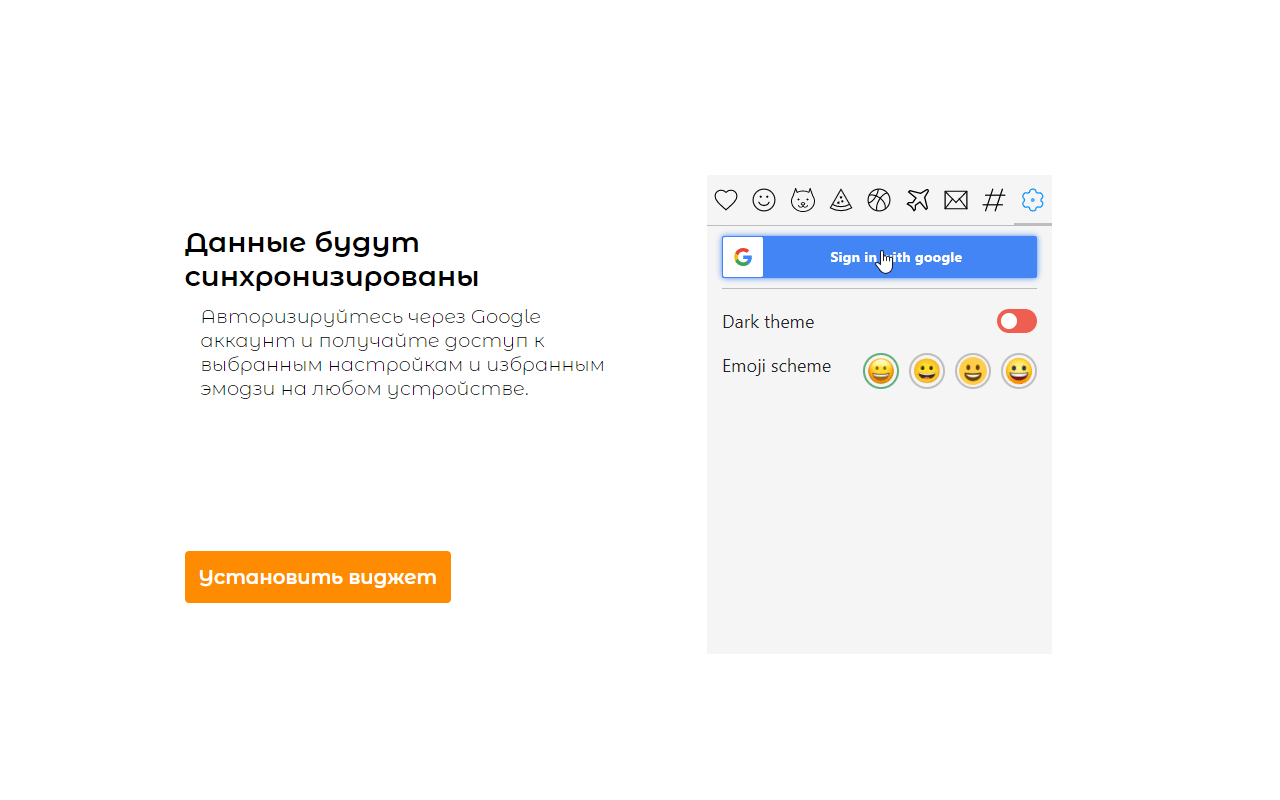Click the heading Данные будут синхронизированы
1280x800 pixels.
tap(332, 259)
